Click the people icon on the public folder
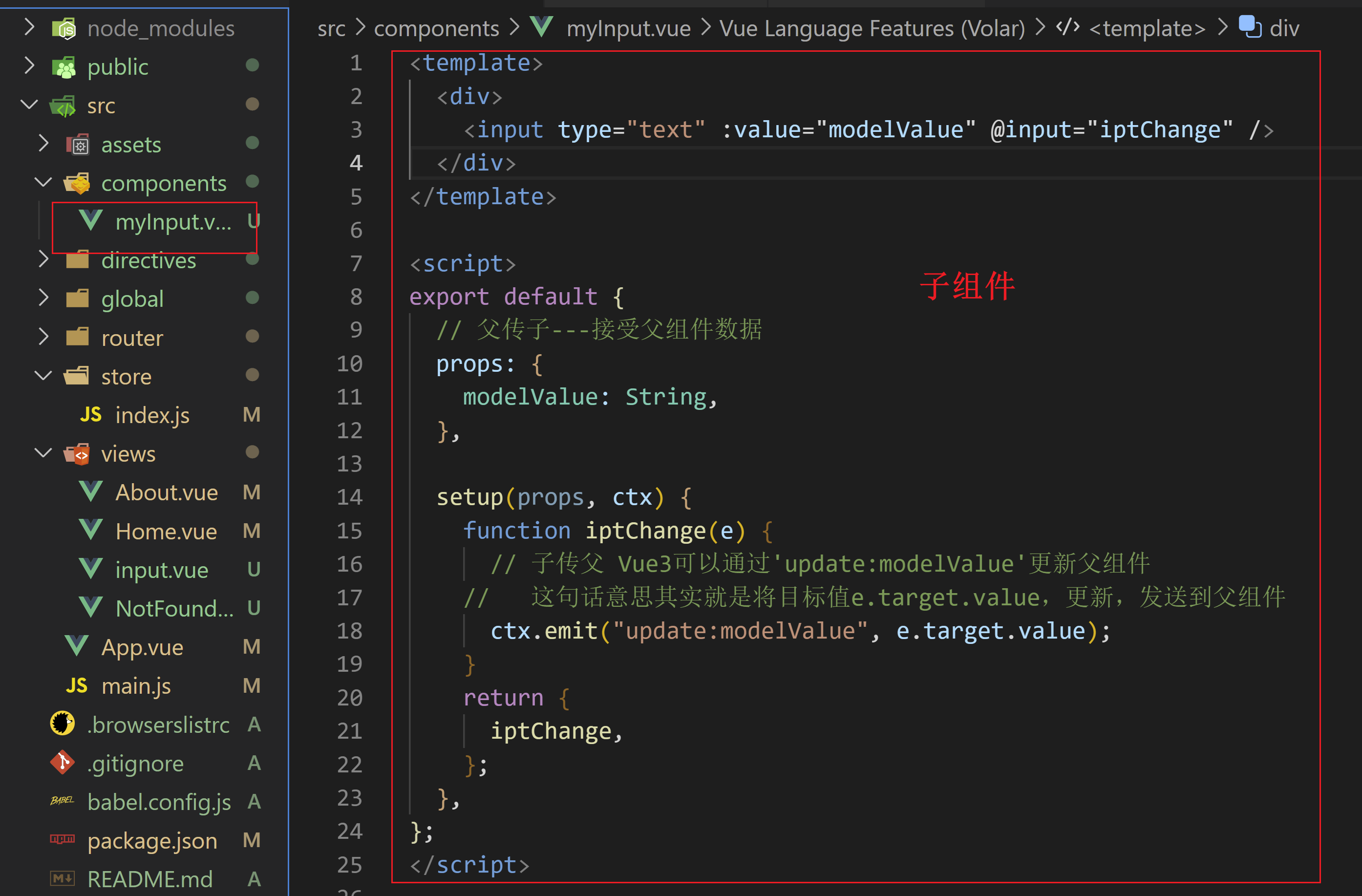1362x896 pixels. point(64,66)
